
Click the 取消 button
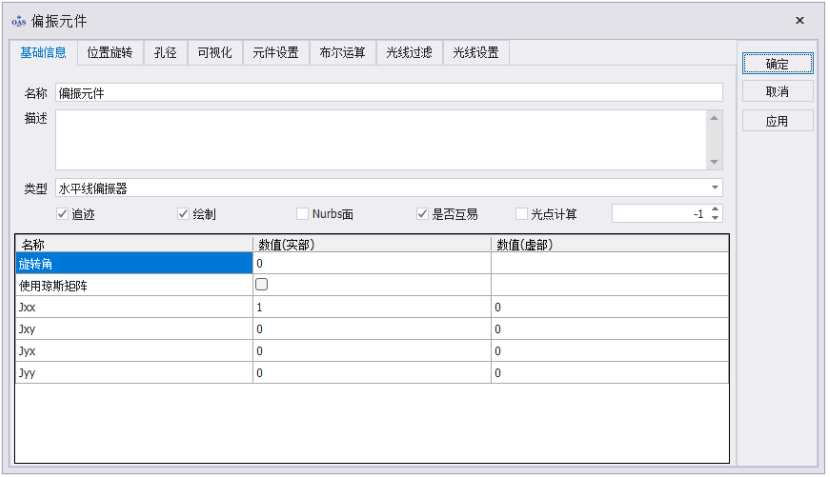coord(776,92)
